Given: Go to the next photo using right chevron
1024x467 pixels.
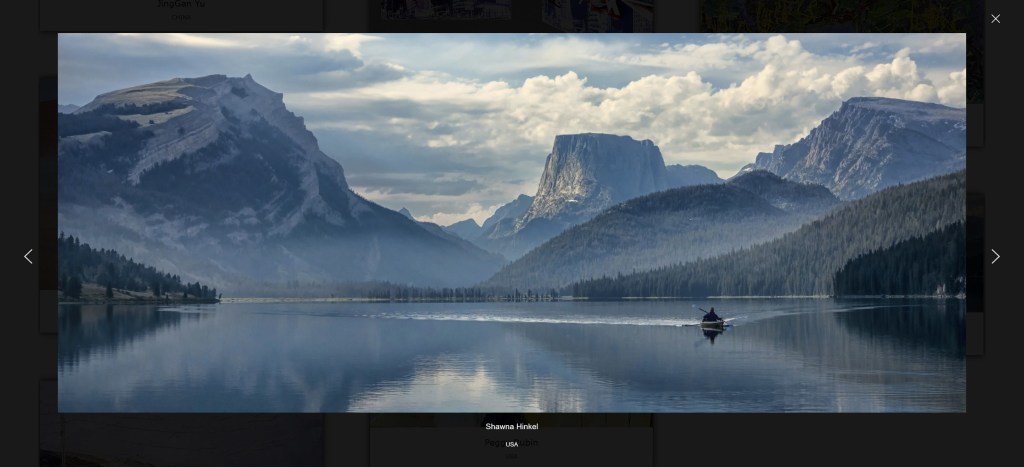Looking at the screenshot, I should pos(995,256).
